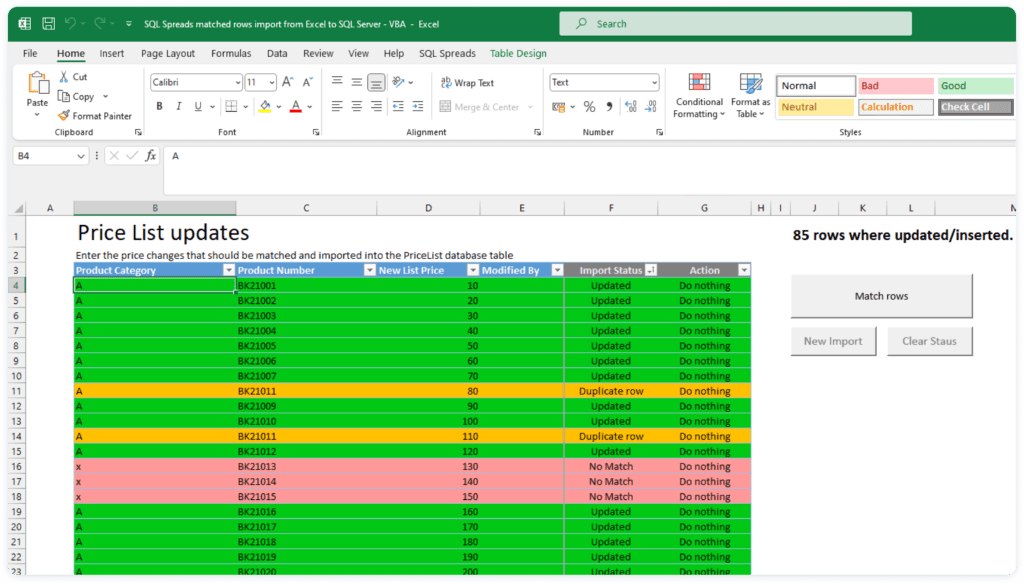Click the Match rows button

click(881, 296)
